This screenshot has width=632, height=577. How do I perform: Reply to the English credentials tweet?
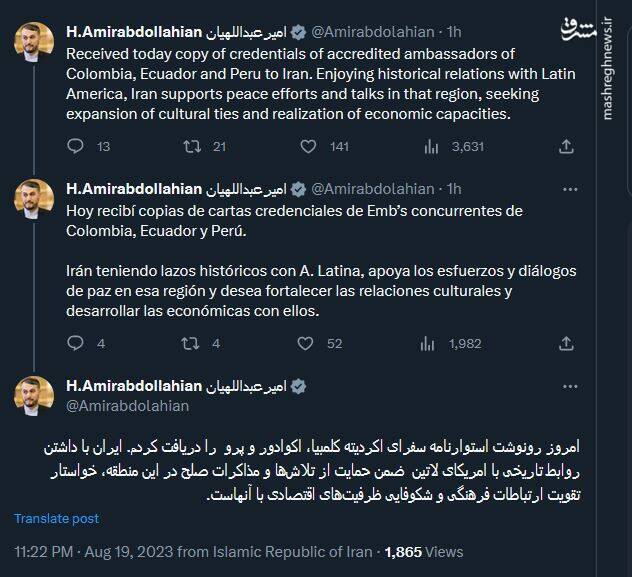tap(75, 147)
